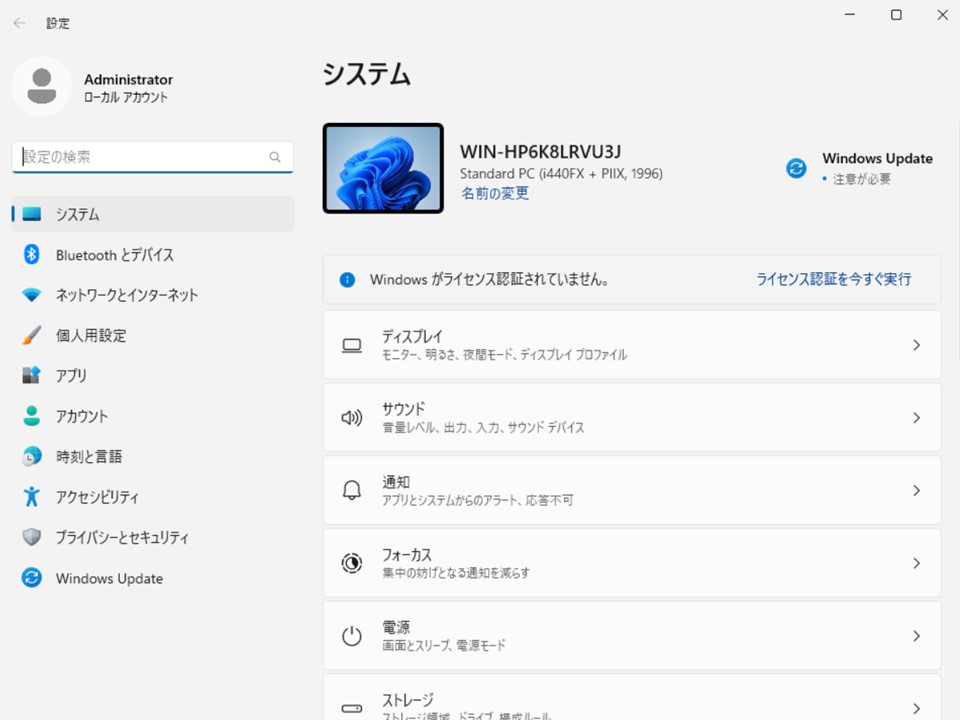Open the 電源 settings card
960x720 pixels.
pos(632,636)
